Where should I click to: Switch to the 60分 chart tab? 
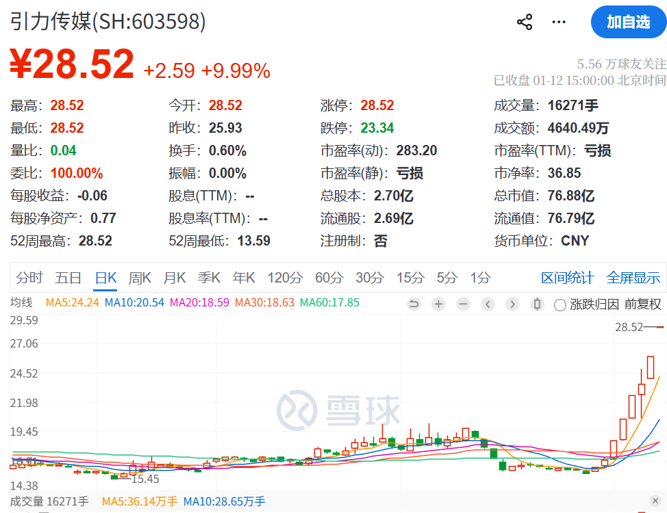coord(328,278)
